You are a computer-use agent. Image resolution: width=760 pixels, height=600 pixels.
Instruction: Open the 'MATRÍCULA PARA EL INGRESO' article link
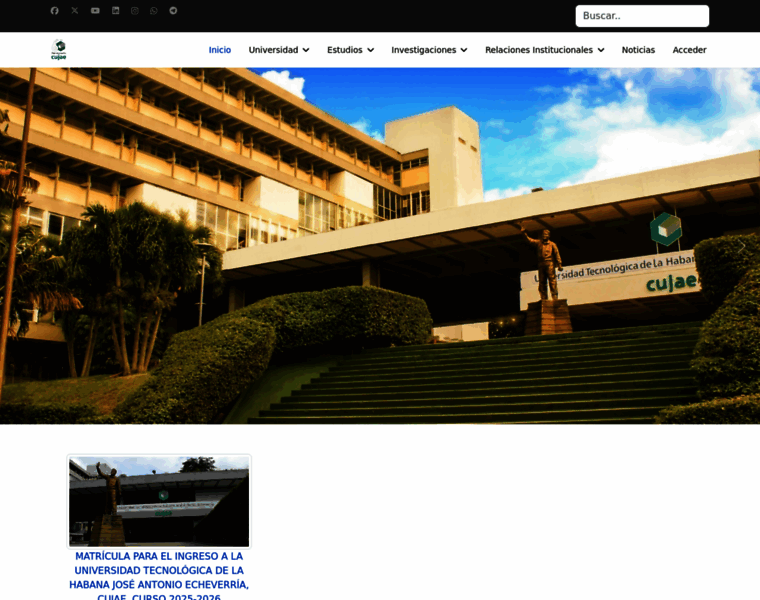coord(159,576)
